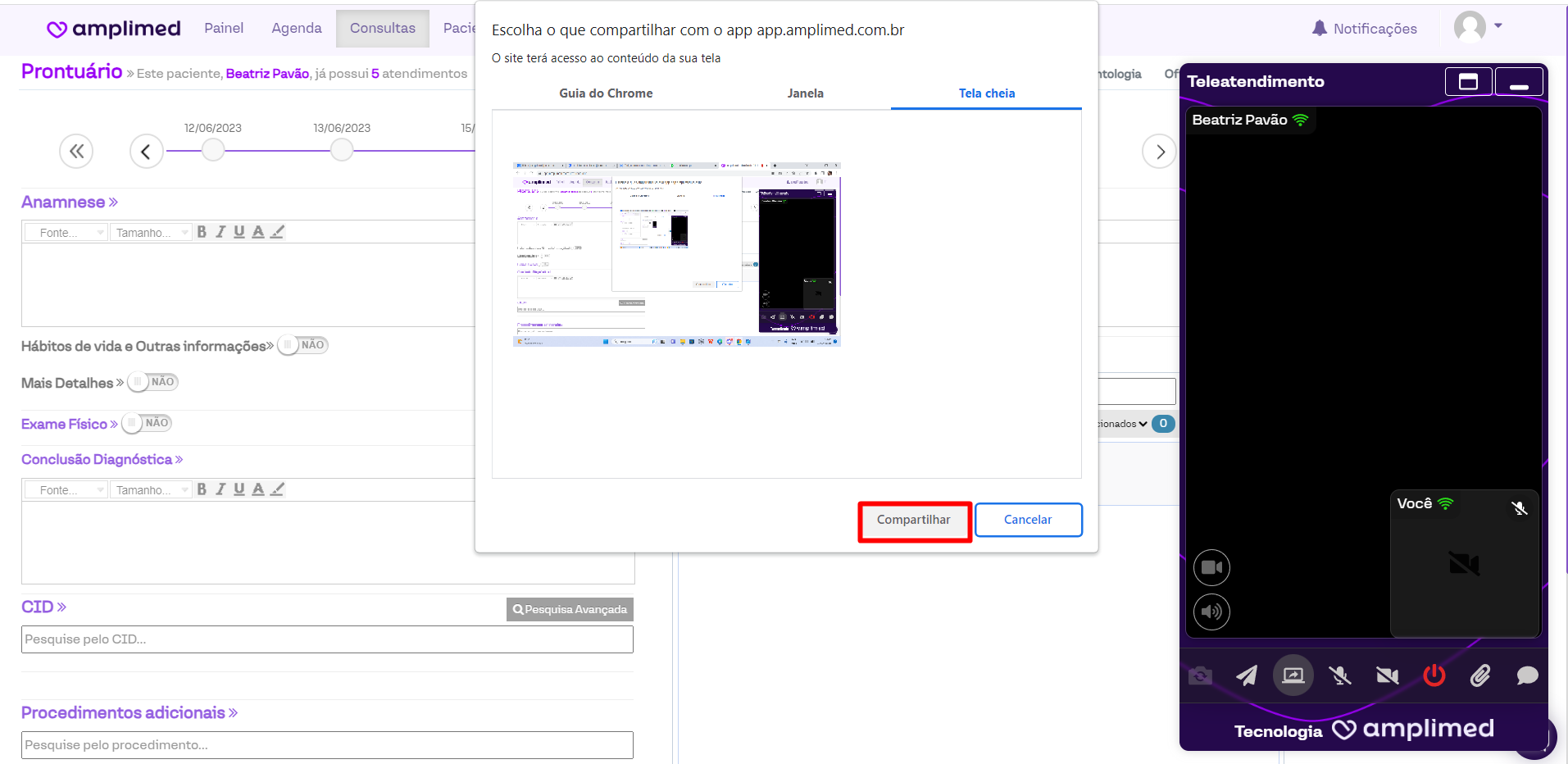Open the user profile avatar dropdown
1568x764 pixels.
click(1477, 27)
